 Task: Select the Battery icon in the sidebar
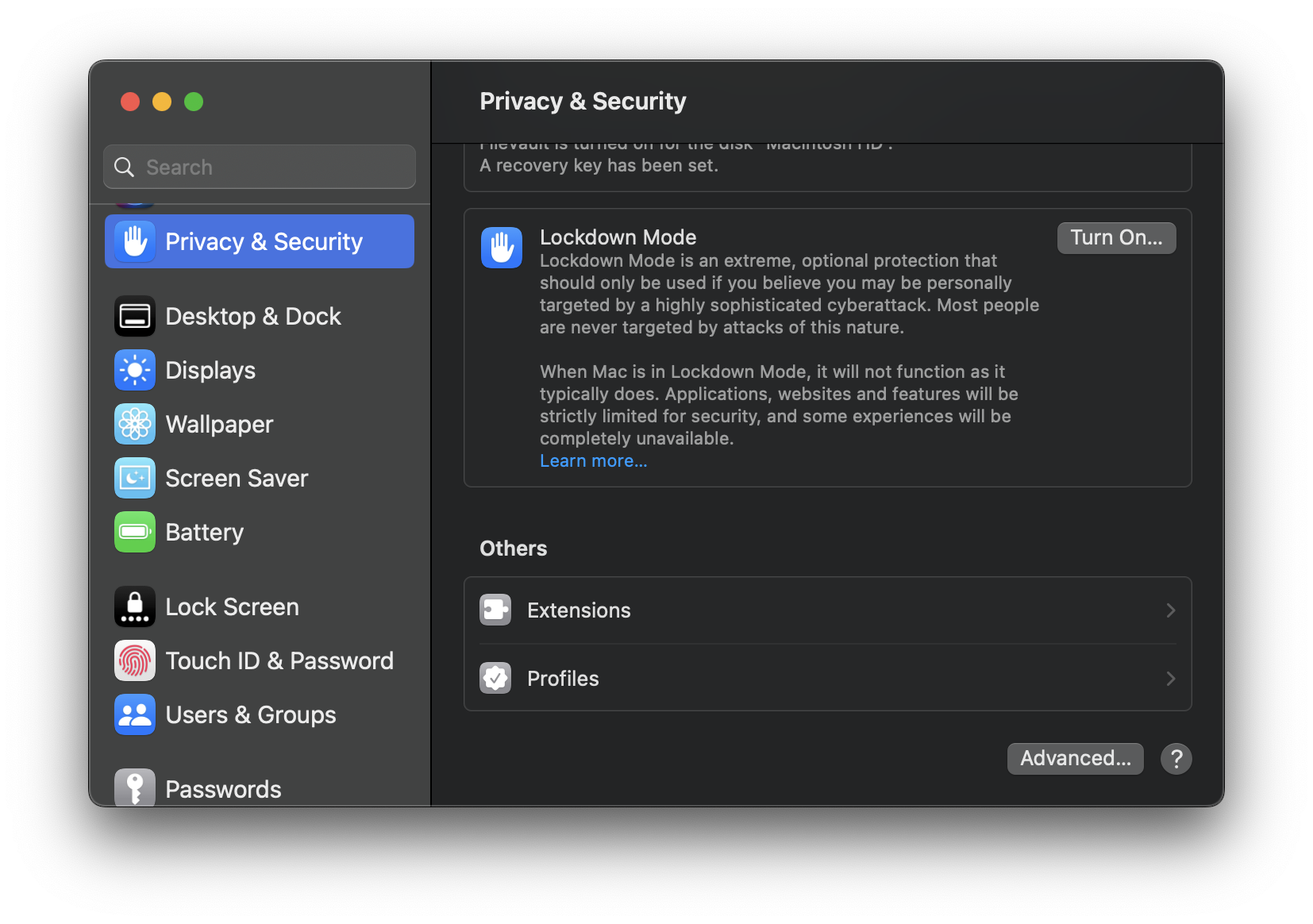pyautogui.click(x=135, y=531)
